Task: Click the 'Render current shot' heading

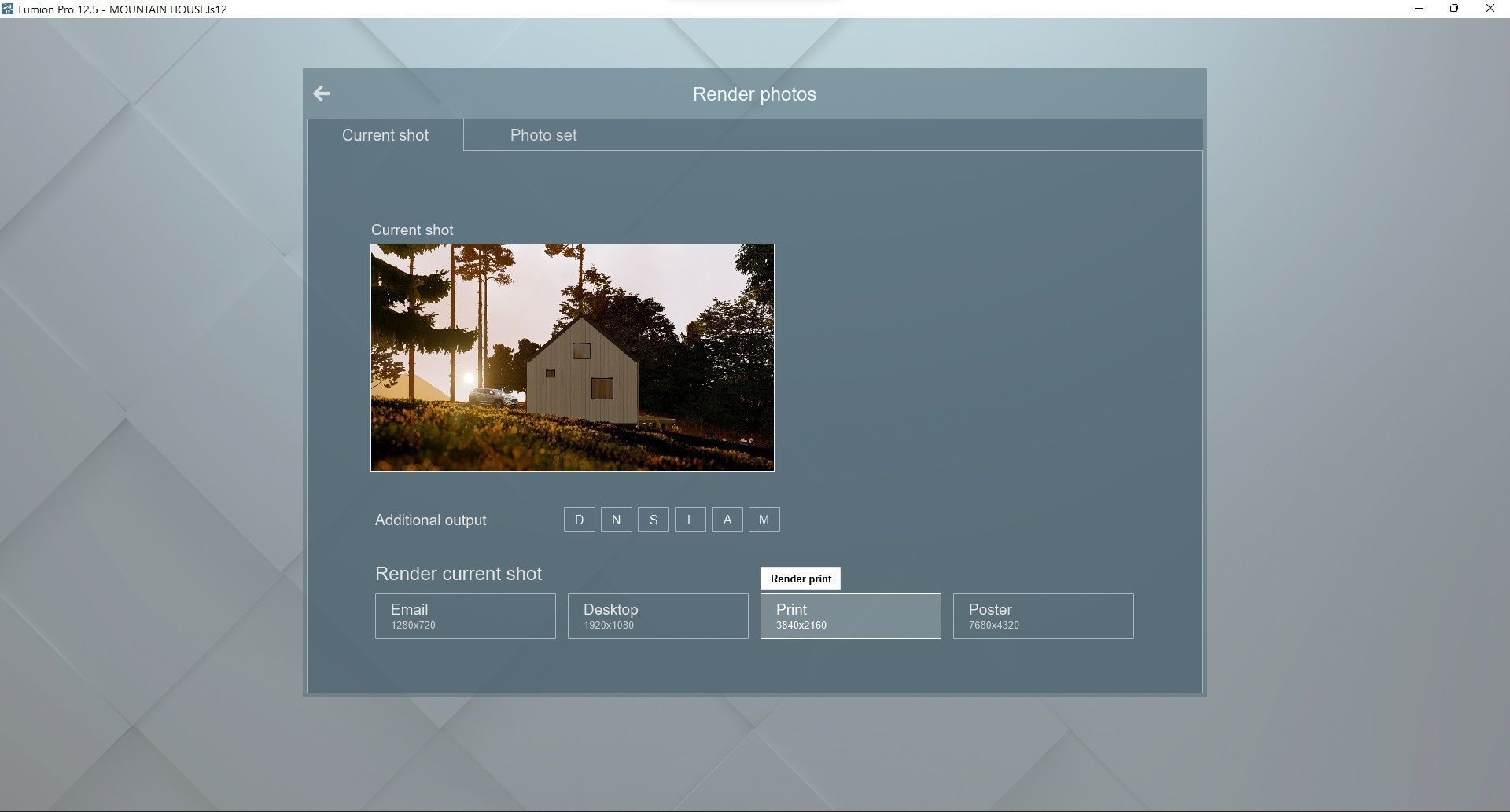Action: click(x=459, y=574)
